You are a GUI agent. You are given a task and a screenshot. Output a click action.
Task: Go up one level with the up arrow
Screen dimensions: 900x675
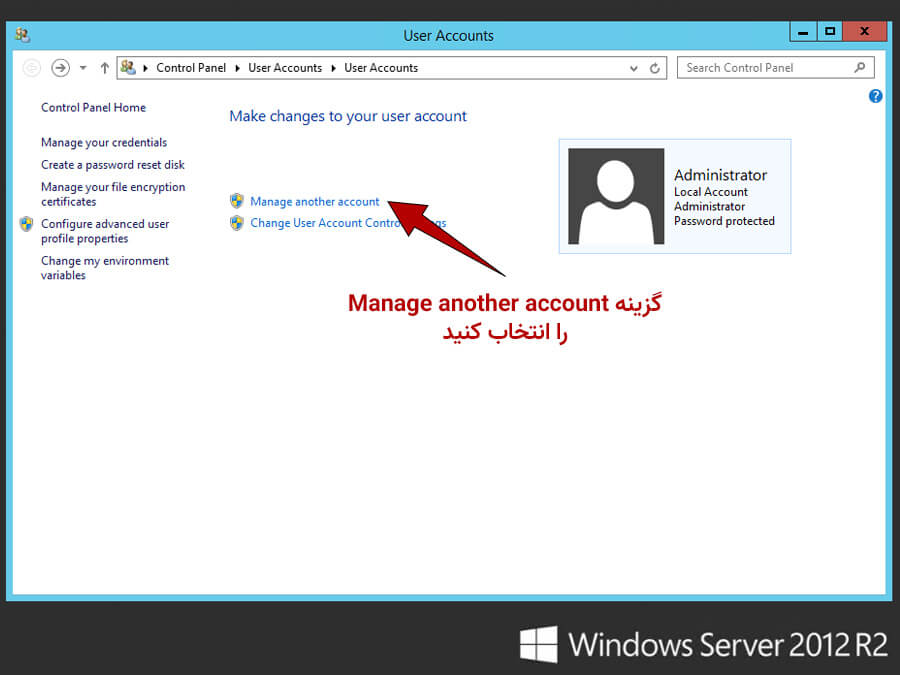[104, 68]
